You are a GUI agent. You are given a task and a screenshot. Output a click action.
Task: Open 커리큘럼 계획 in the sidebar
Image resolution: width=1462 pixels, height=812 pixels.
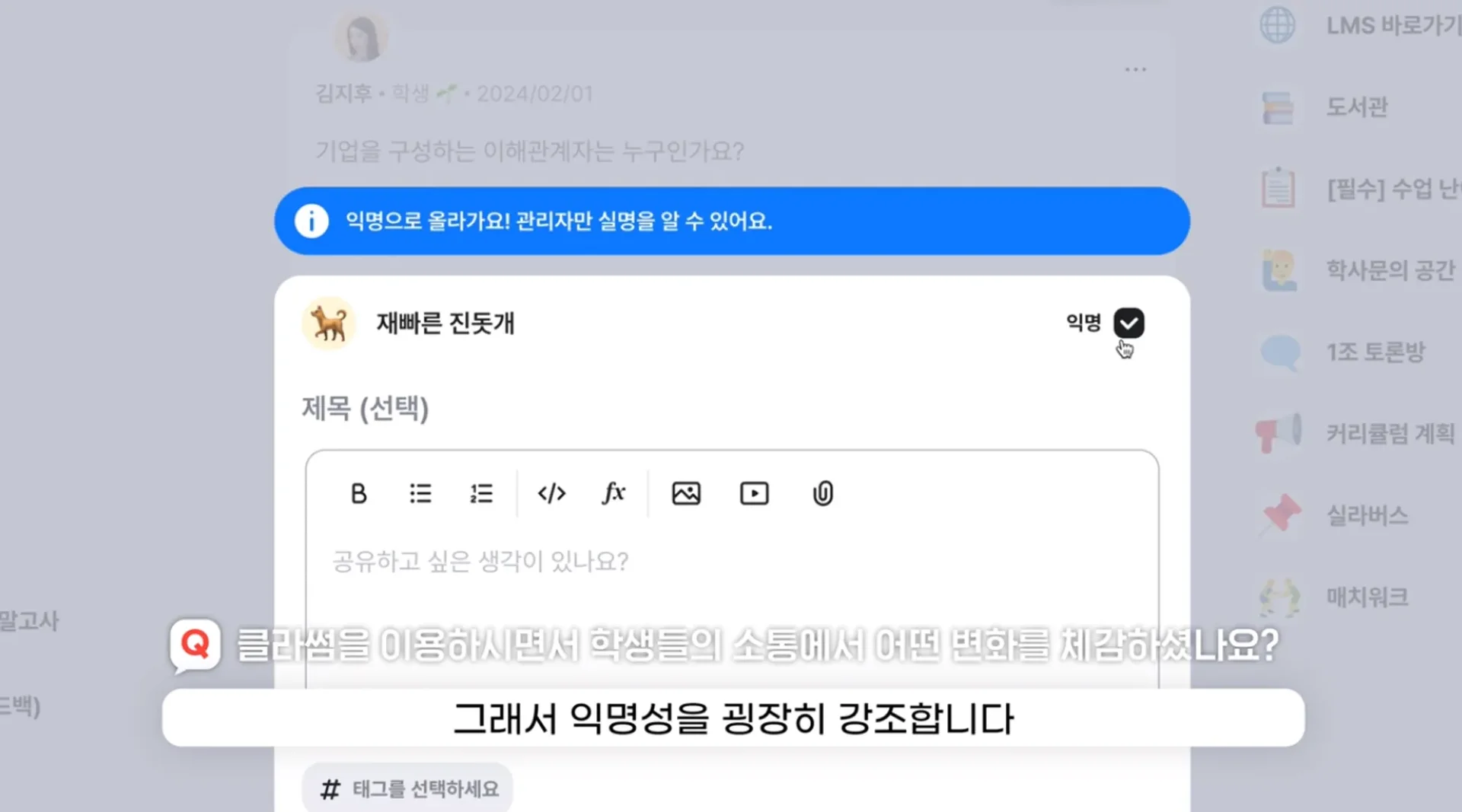click(x=1389, y=434)
